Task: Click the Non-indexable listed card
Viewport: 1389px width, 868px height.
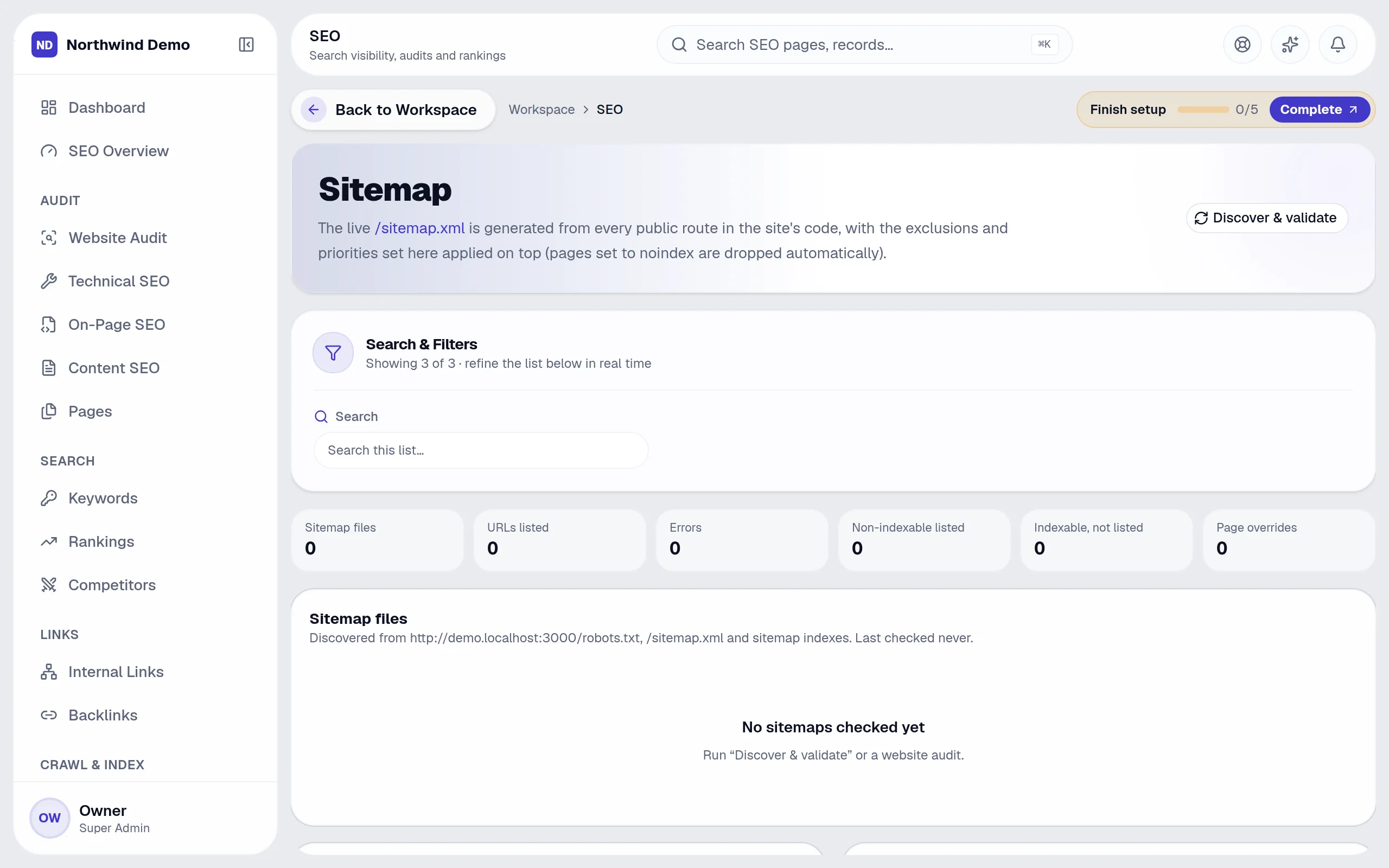Action: coord(924,540)
